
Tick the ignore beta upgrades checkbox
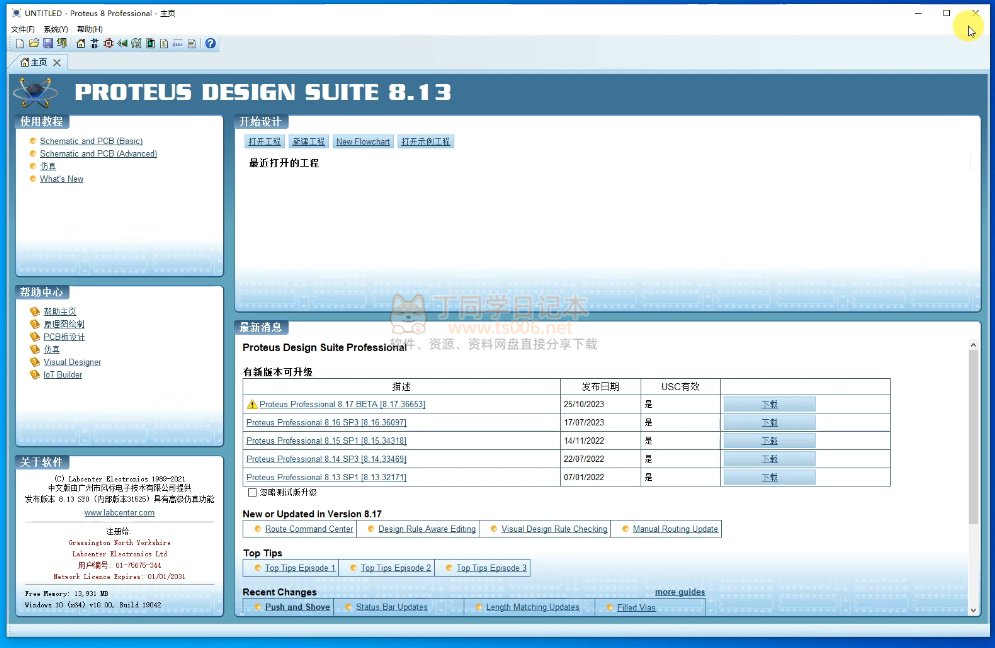[x=252, y=492]
